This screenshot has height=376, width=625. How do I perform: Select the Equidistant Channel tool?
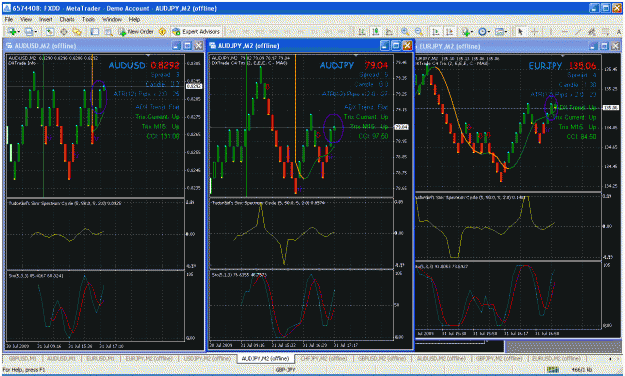tap(592, 31)
